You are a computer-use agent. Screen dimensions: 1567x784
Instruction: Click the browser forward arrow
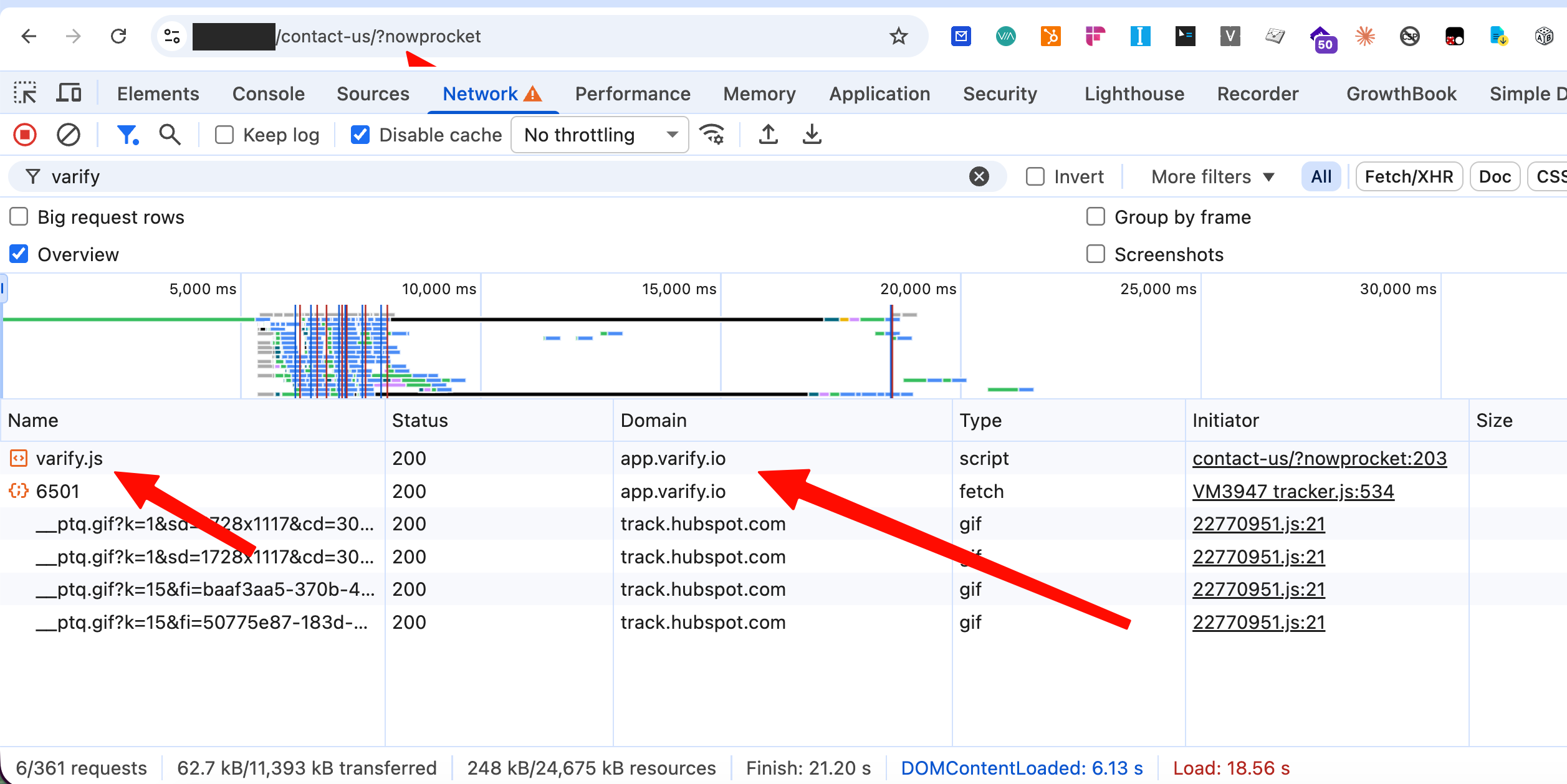(74, 36)
